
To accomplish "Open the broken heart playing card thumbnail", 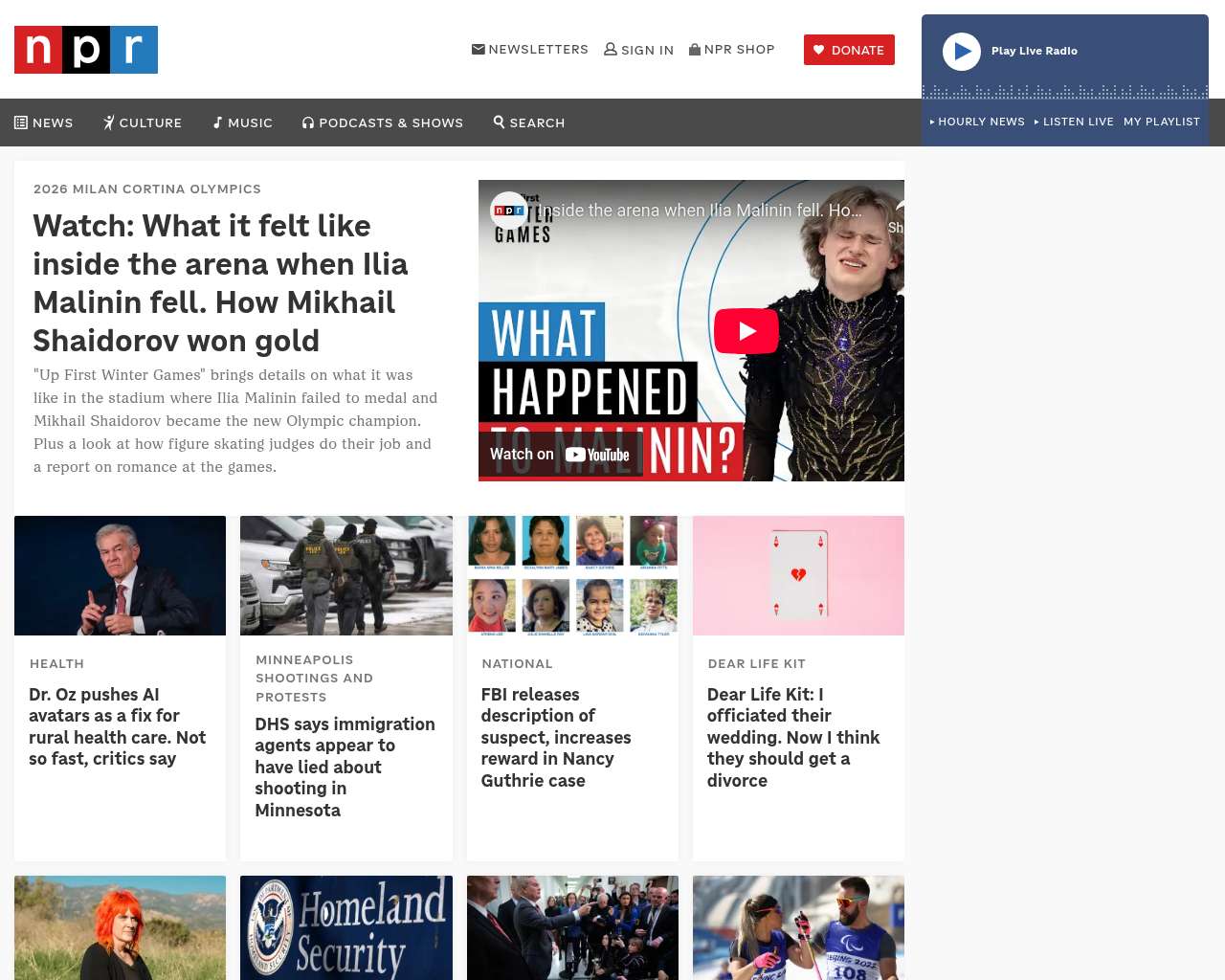I will pyautogui.click(x=798, y=575).
